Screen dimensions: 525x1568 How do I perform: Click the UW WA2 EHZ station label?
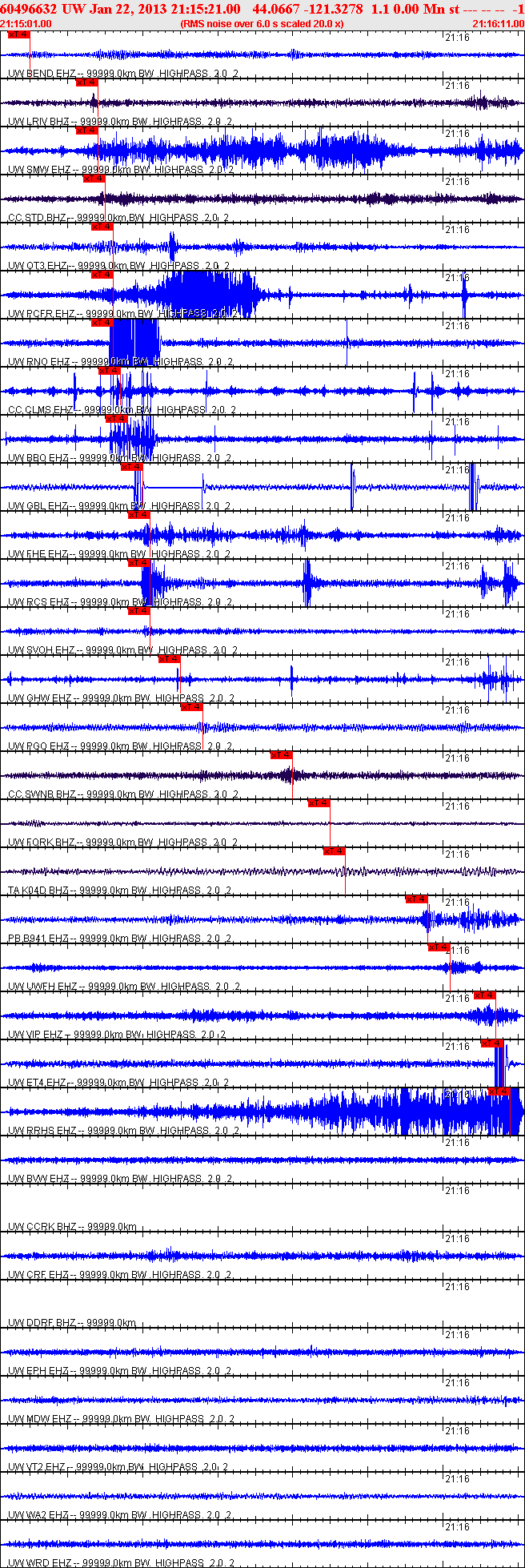[119, 1515]
